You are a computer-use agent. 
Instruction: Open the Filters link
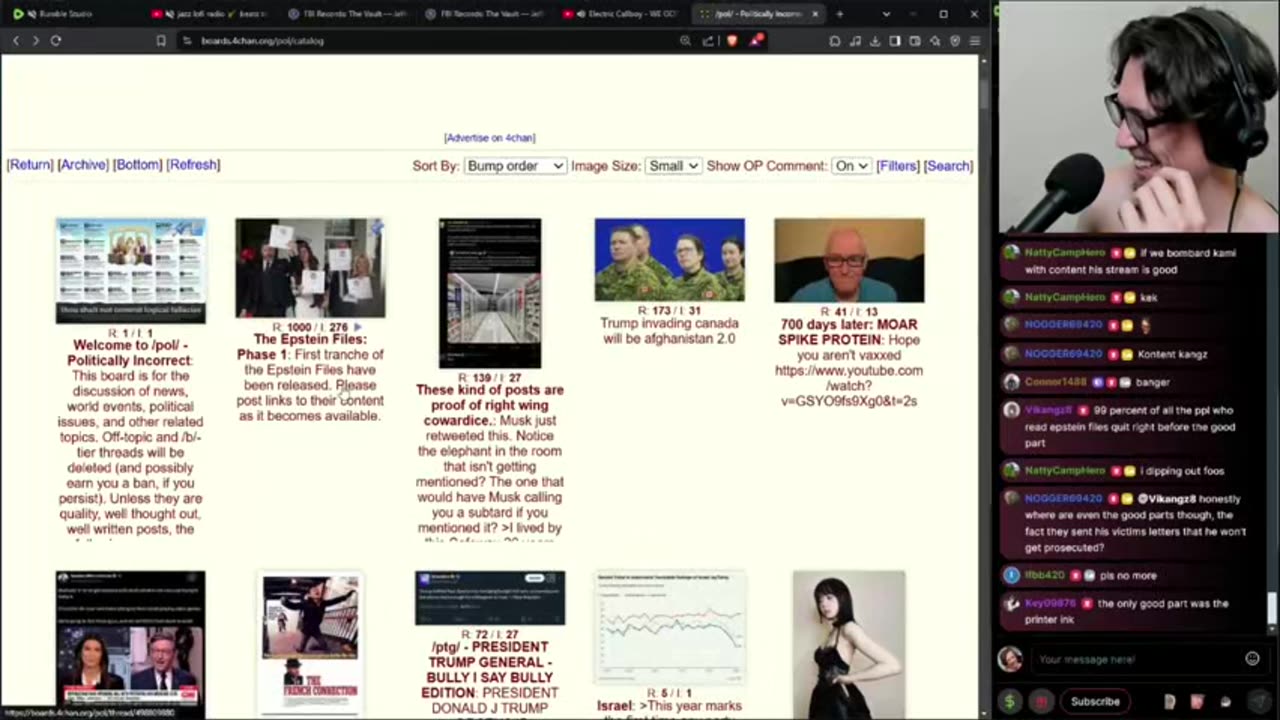(898, 166)
